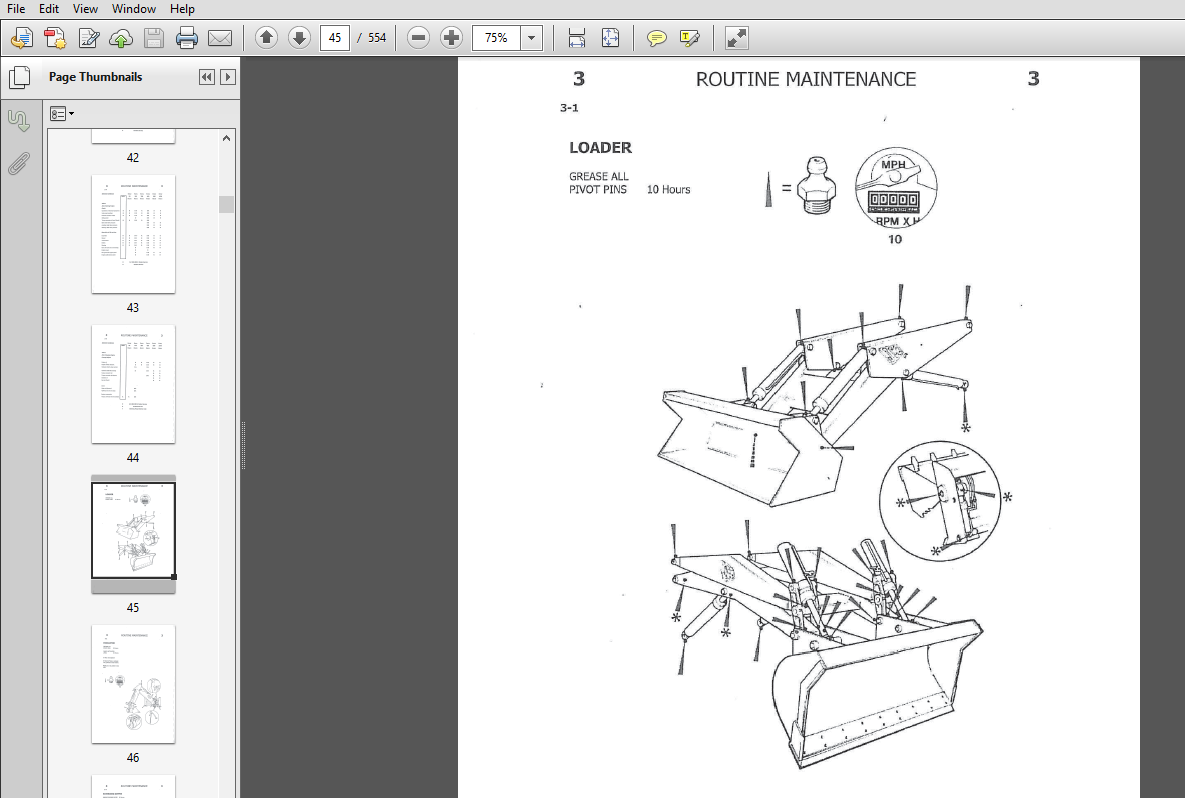1185x798 pixels.
Task: Click the cloud upload icon
Action: pyautogui.click(x=121, y=38)
